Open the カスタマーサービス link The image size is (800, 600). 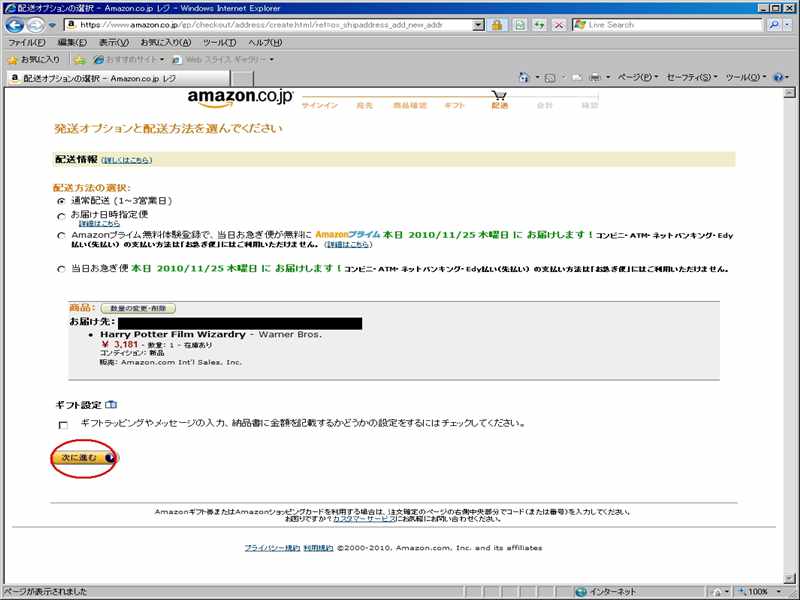coord(364,519)
